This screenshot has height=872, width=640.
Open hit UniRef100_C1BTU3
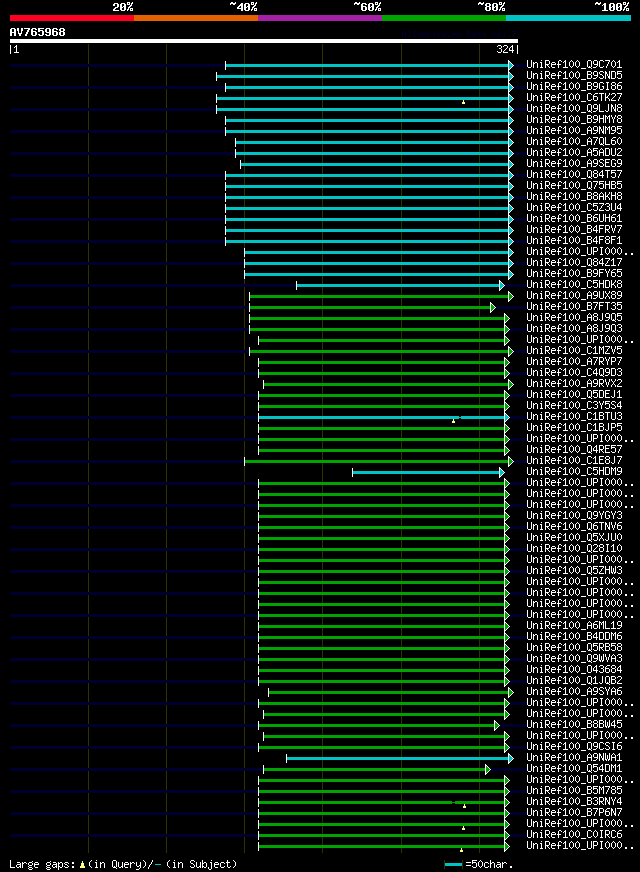574,417
